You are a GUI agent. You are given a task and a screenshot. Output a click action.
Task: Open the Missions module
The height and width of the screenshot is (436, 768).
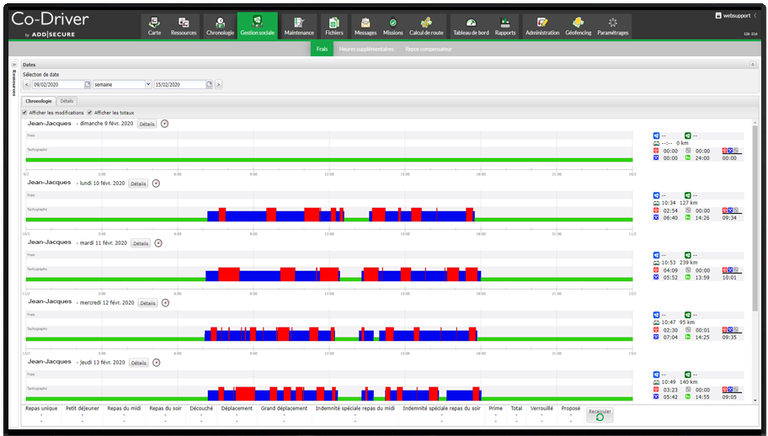pyautogui.click(x=393, y=26)
